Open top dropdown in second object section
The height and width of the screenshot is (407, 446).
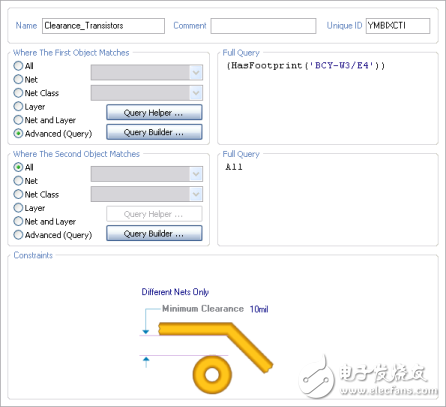(147, 174)
